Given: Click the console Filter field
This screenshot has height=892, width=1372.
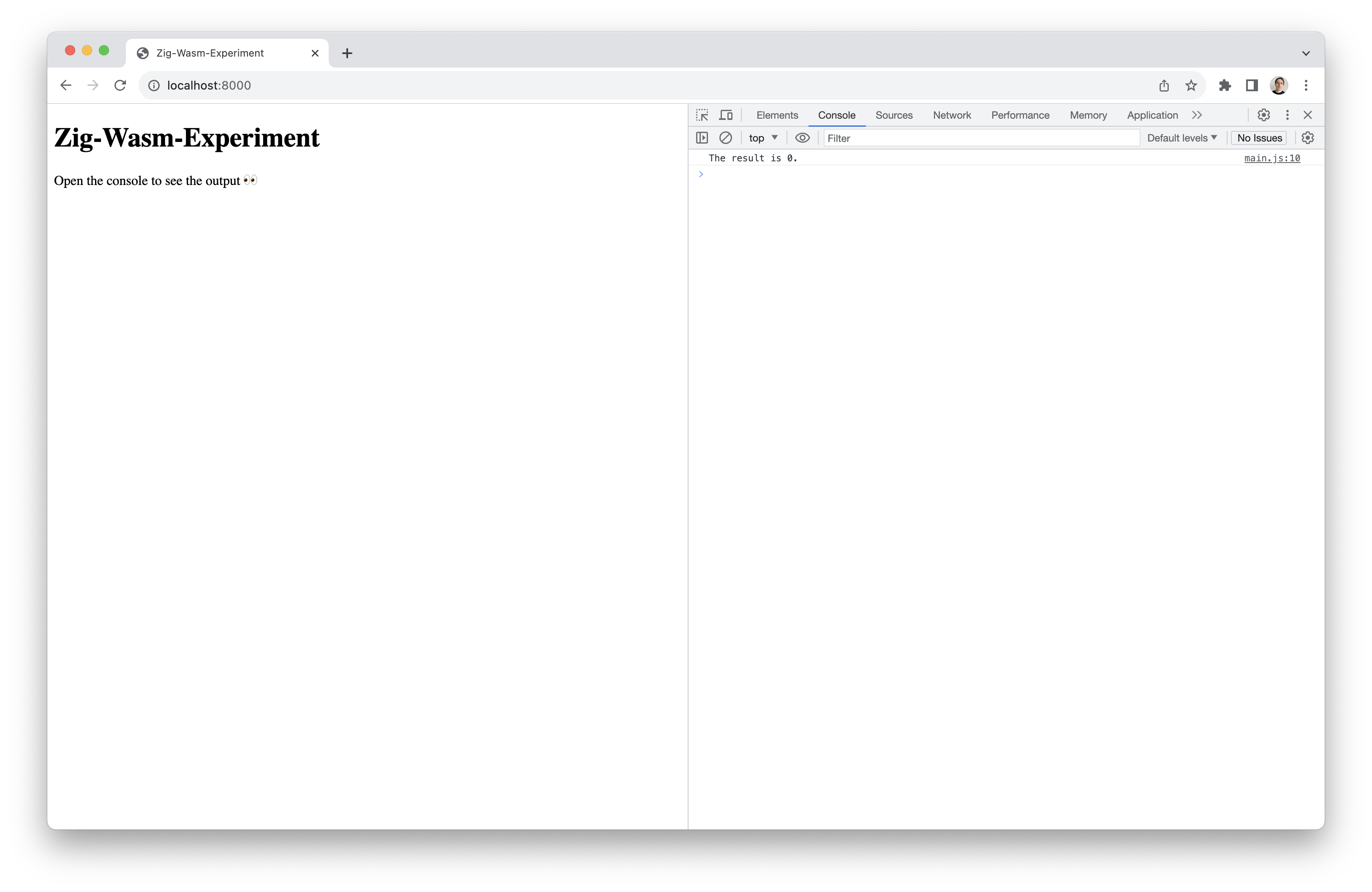Looking at the screenshot, I should point(982,138).
